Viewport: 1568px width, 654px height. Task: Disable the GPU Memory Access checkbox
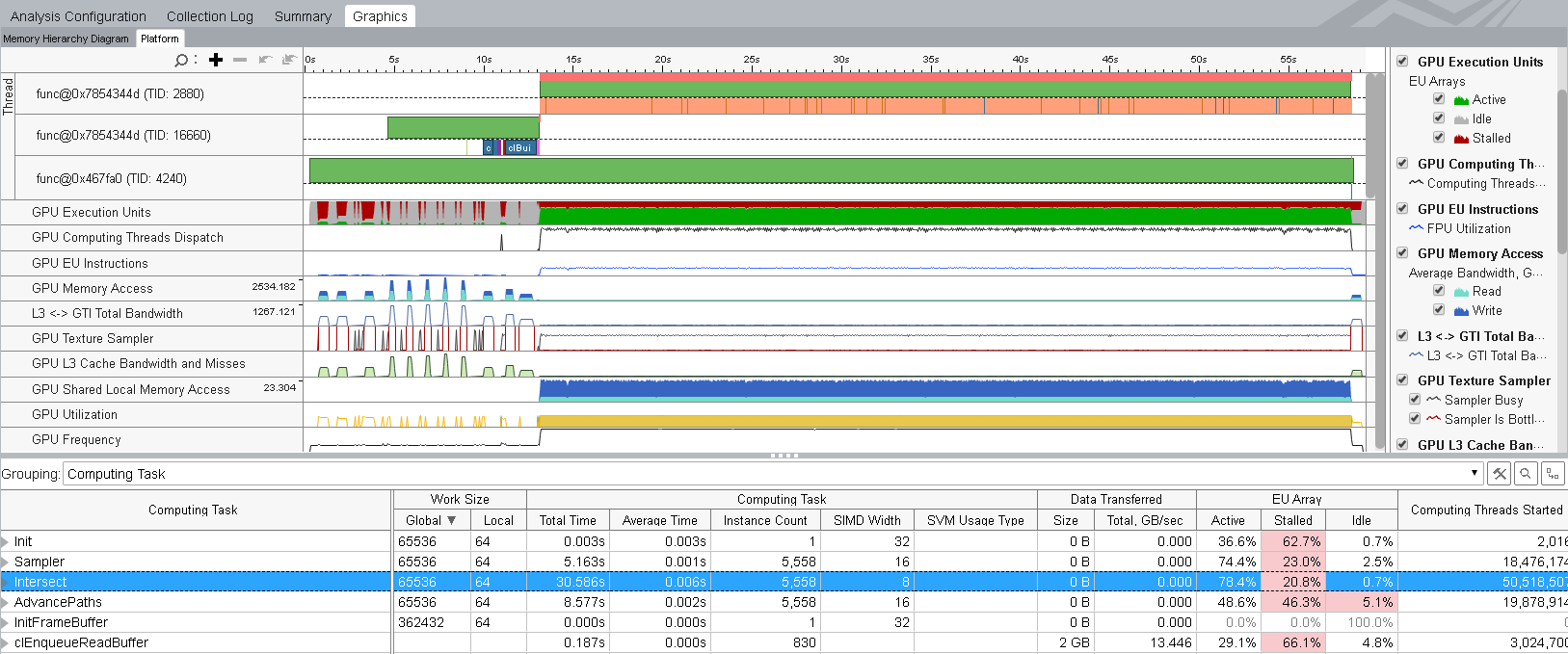pos(1402,253)
